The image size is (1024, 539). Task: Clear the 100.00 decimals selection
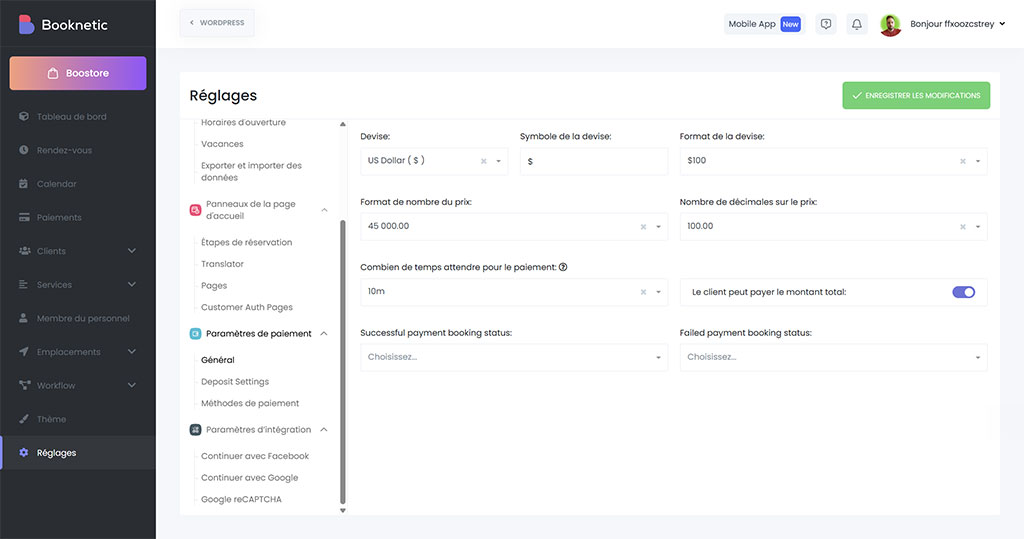pyautogui.click(x=963, y=227)
